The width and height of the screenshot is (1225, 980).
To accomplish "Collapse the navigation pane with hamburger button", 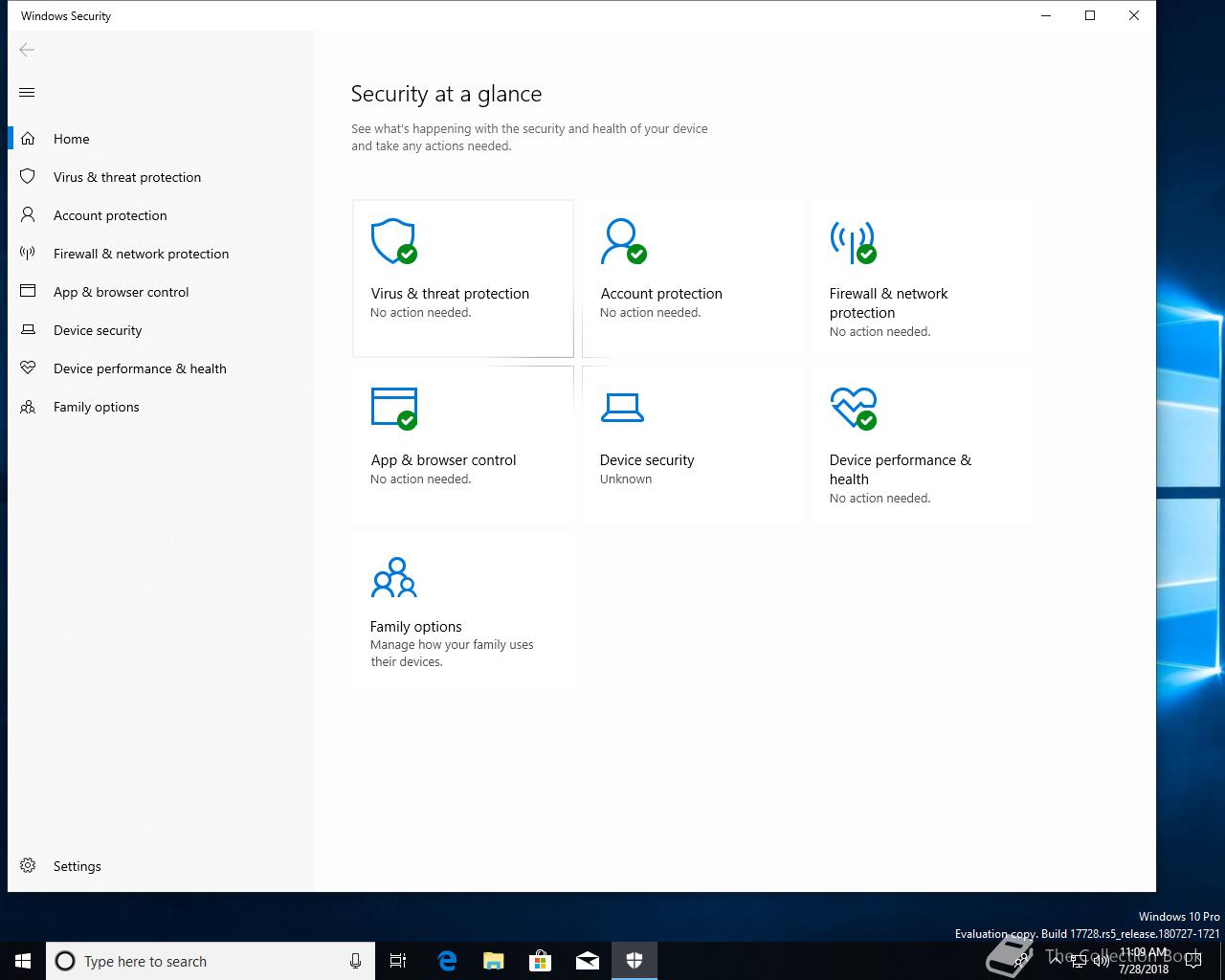I will tap(27, 93).
